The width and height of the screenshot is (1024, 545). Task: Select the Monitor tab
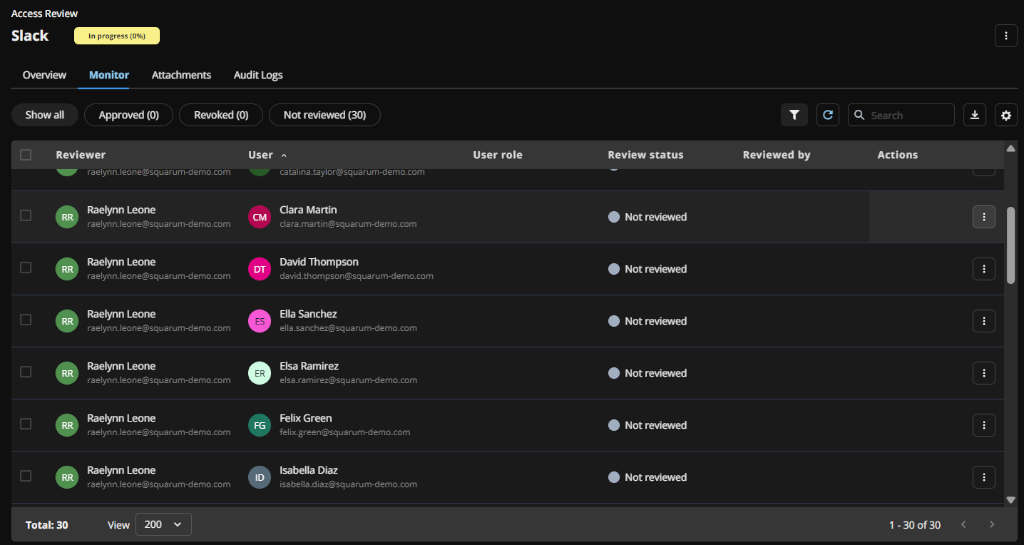tap(109, 75)
